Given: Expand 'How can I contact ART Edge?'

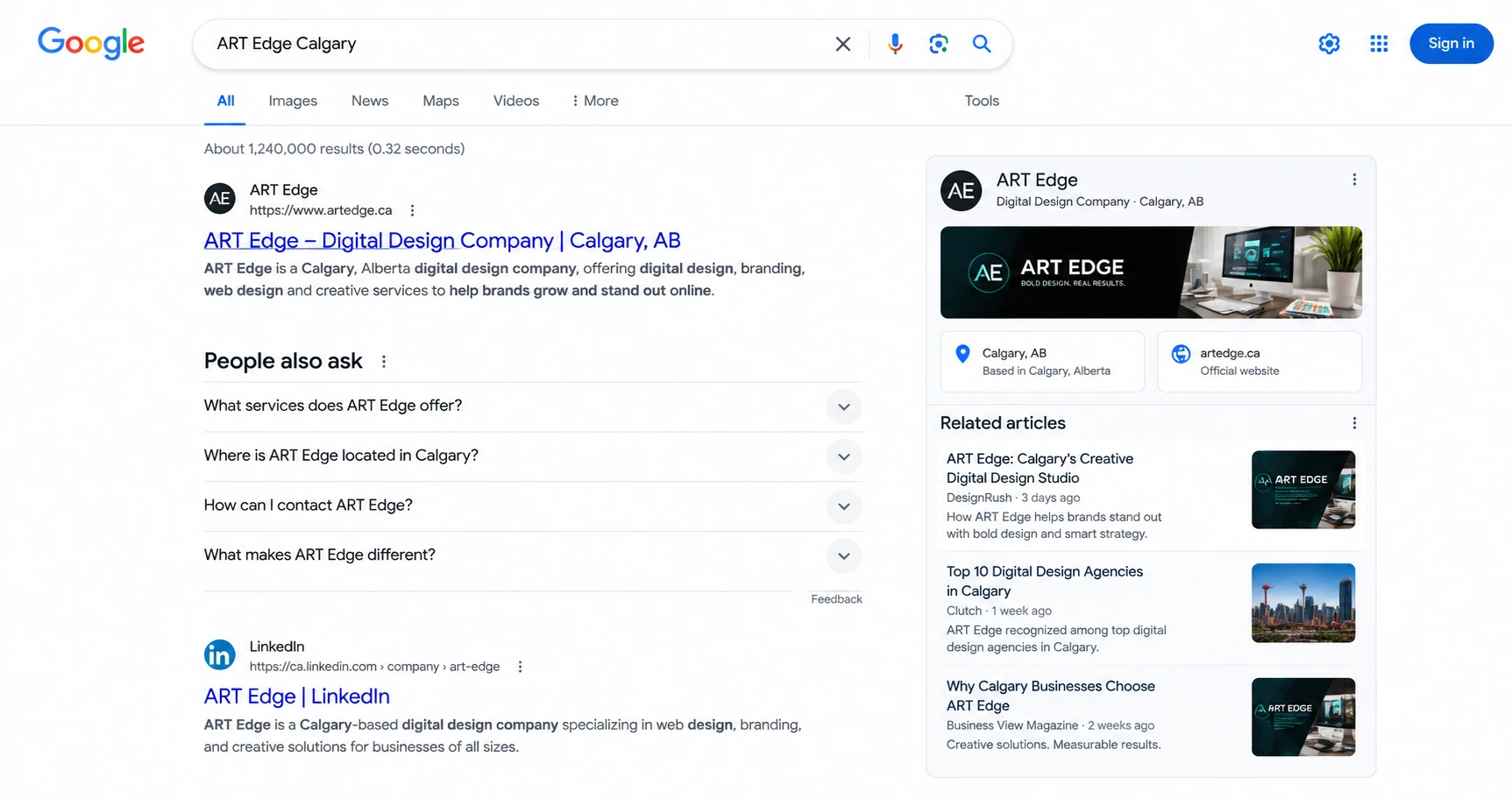Looking at the screenshot, I should click(x=533, y=506).
